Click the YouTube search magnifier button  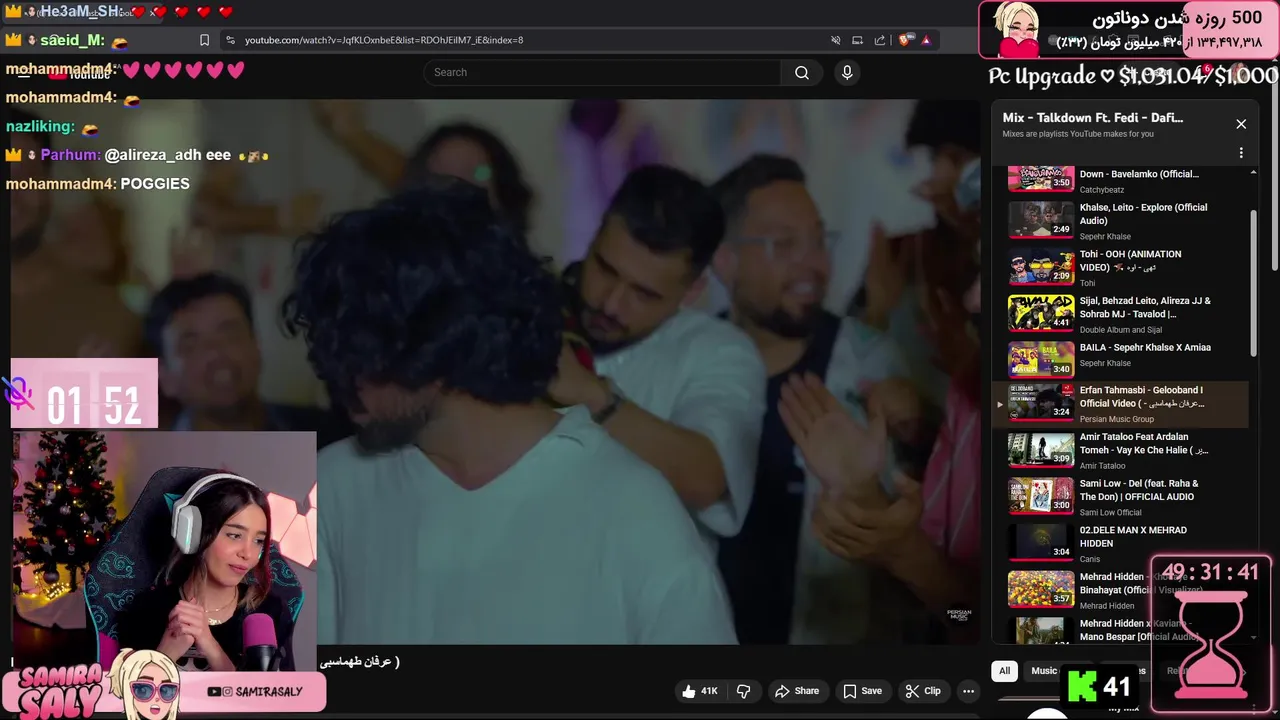[x=802, y=72]
